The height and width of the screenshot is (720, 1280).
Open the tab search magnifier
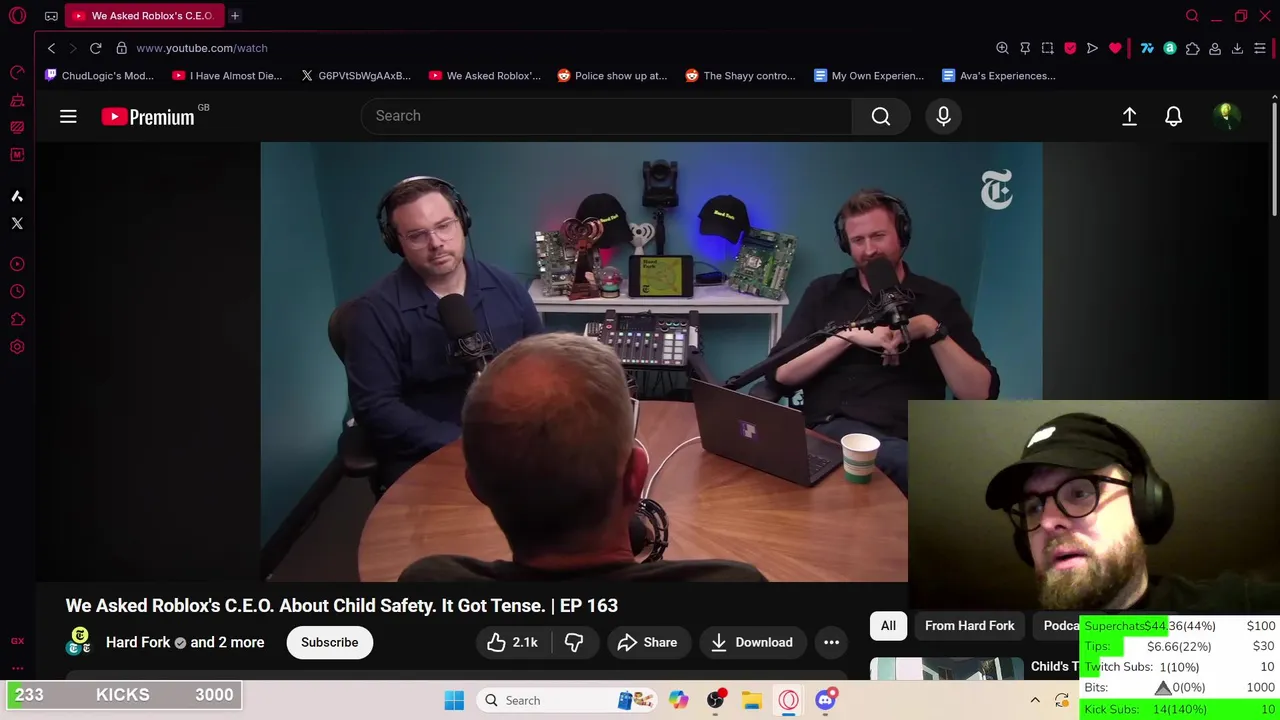click(1192, 16)
